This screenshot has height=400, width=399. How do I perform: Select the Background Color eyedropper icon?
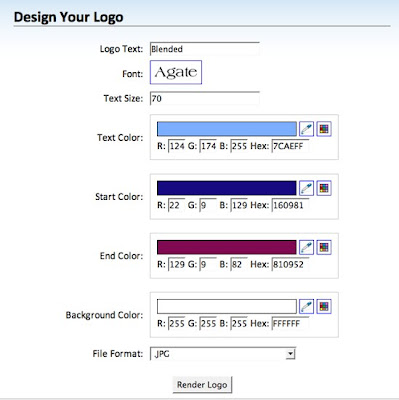[x=306, y=306]
